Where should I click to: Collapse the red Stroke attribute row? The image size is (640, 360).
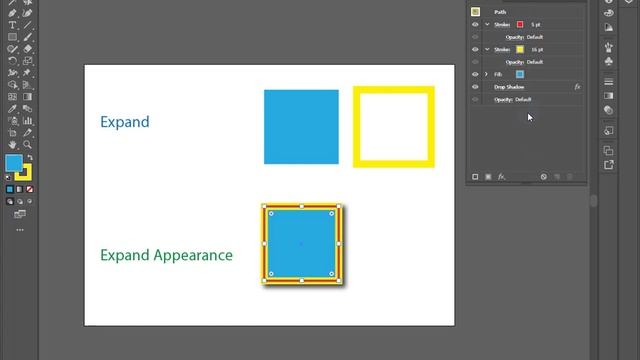tap(487, 24)
